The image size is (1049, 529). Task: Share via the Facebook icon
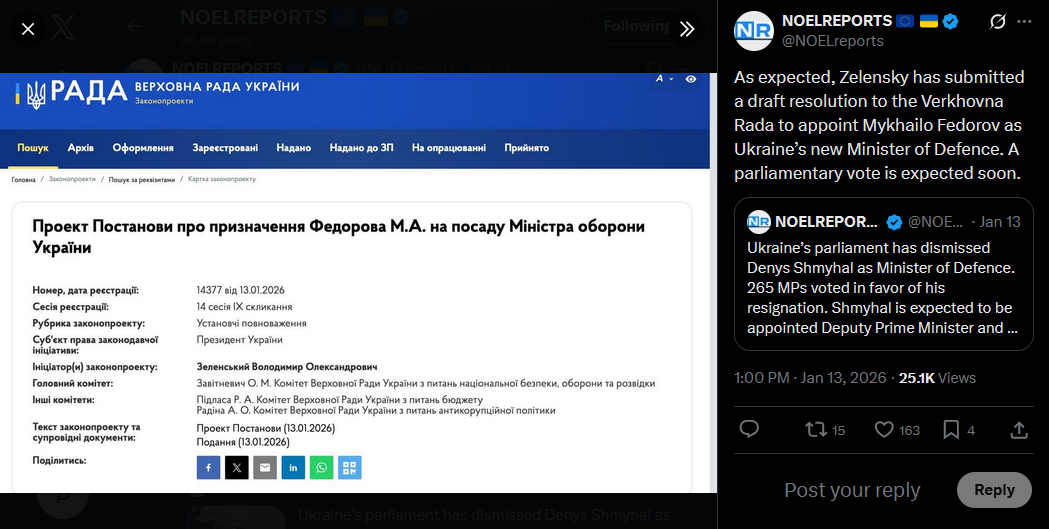[x=208, y=467]
